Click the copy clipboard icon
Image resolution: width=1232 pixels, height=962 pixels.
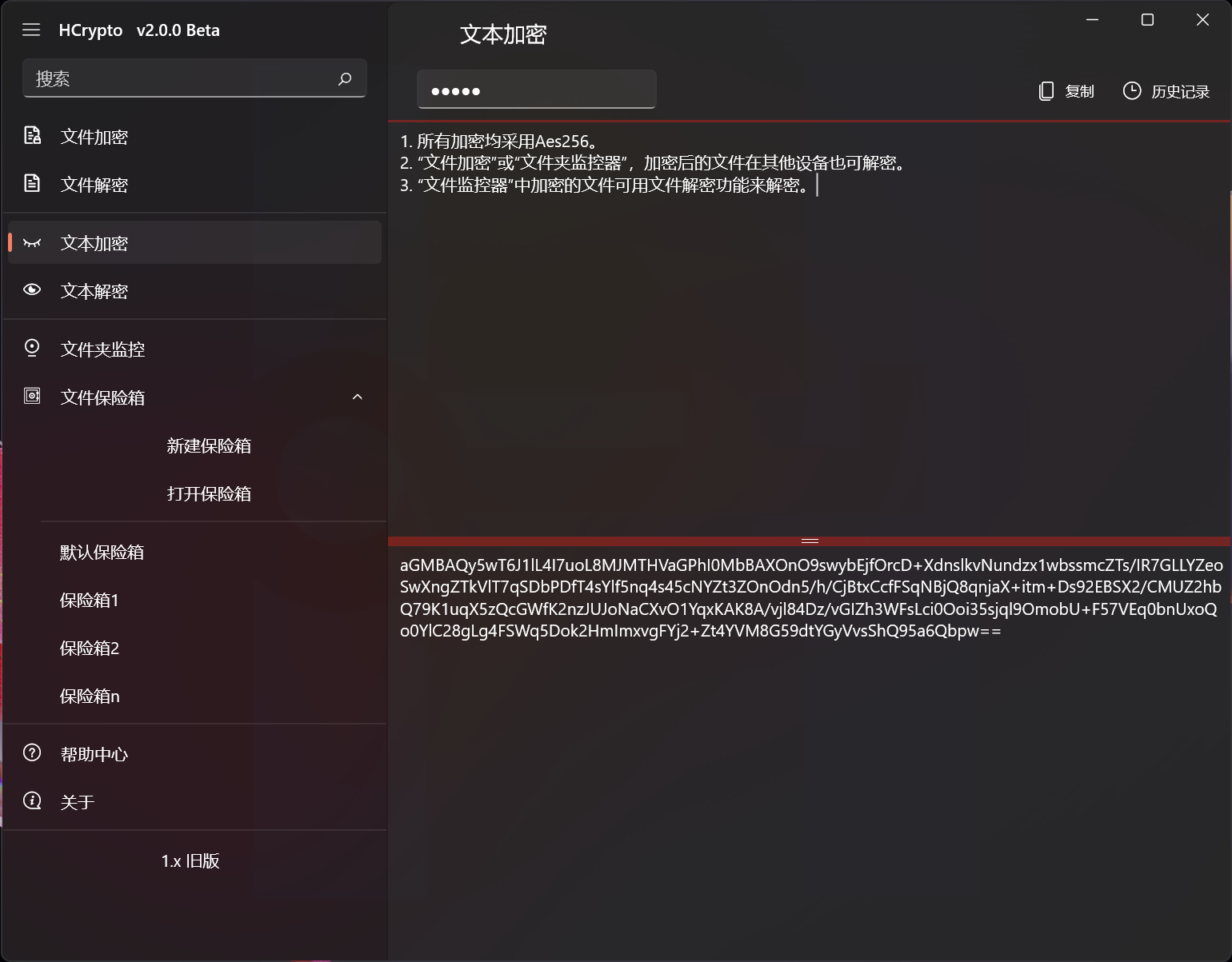click(x=1046, y=91)
